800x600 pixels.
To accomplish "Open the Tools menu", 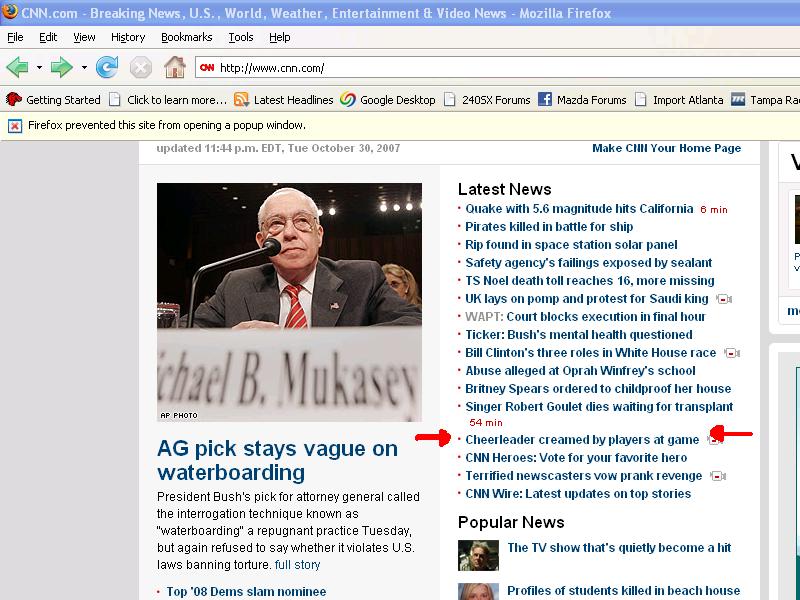I will tap(240, 37).
